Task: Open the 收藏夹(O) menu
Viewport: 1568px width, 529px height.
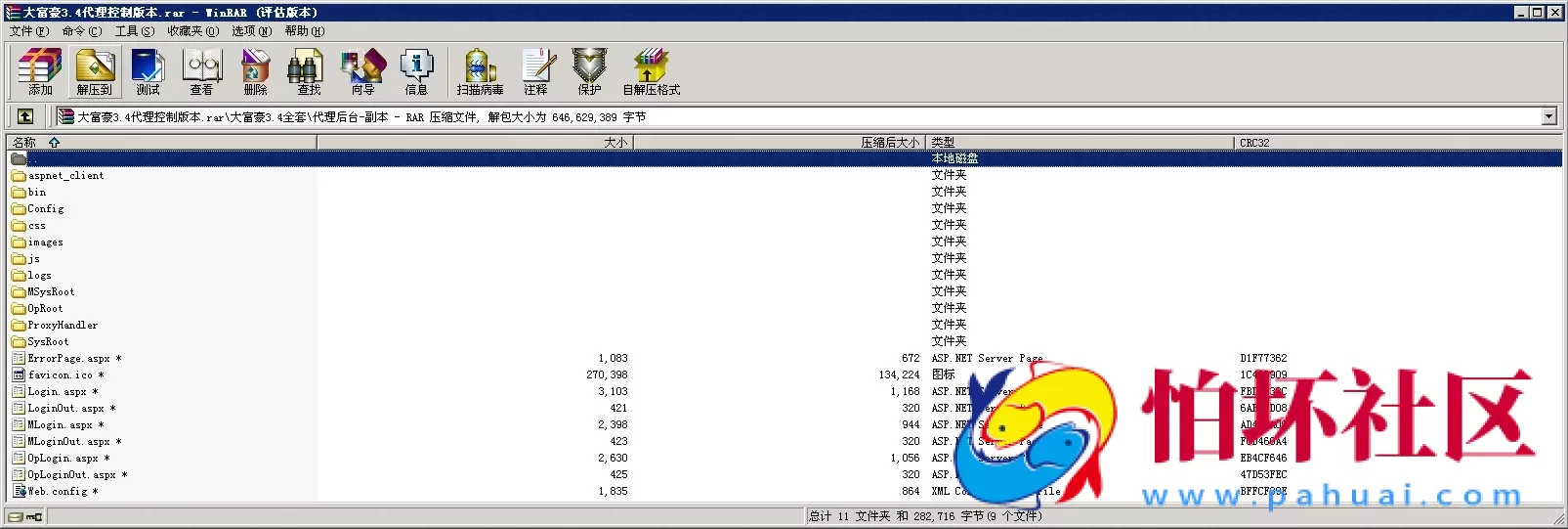Action: tap(193, 31)
